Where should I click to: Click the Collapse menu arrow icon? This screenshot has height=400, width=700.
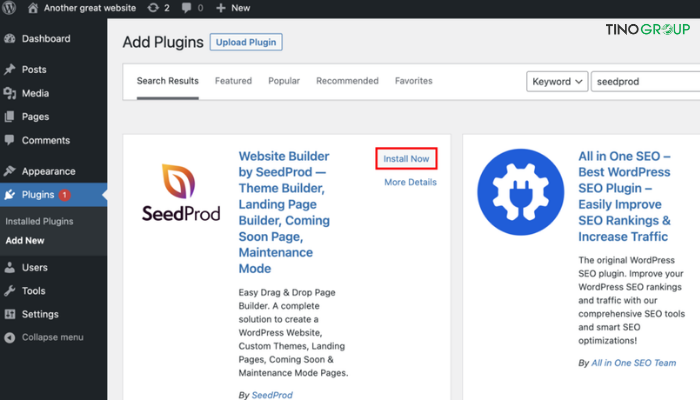click(x=10, y=338)
